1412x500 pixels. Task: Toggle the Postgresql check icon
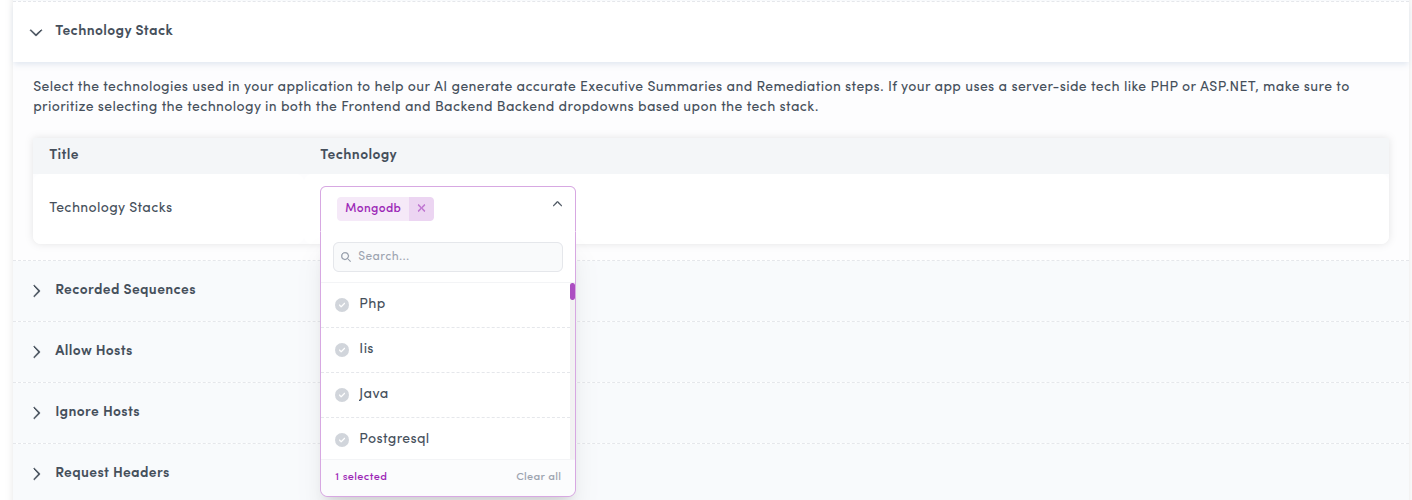click(x=342, y=439)
